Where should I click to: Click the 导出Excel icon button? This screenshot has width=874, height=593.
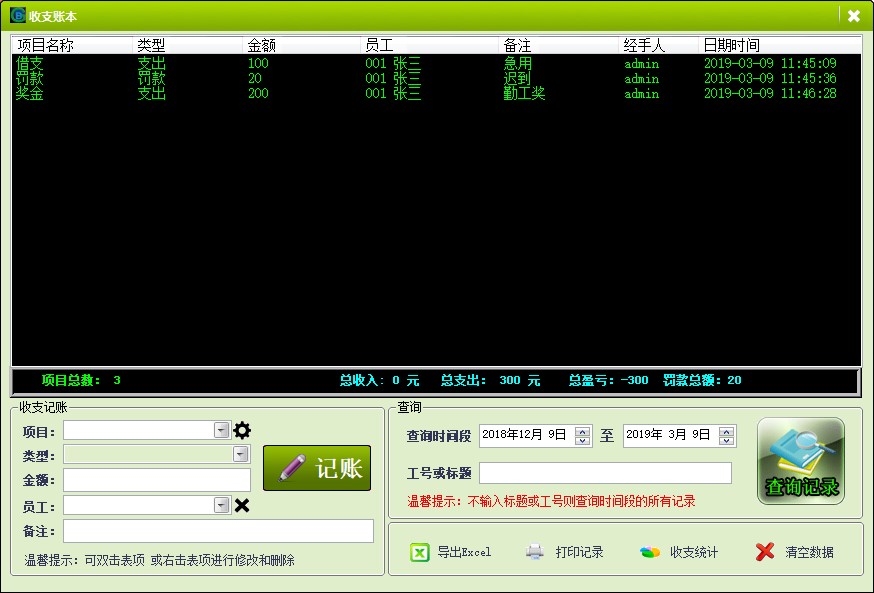(451, 552)
